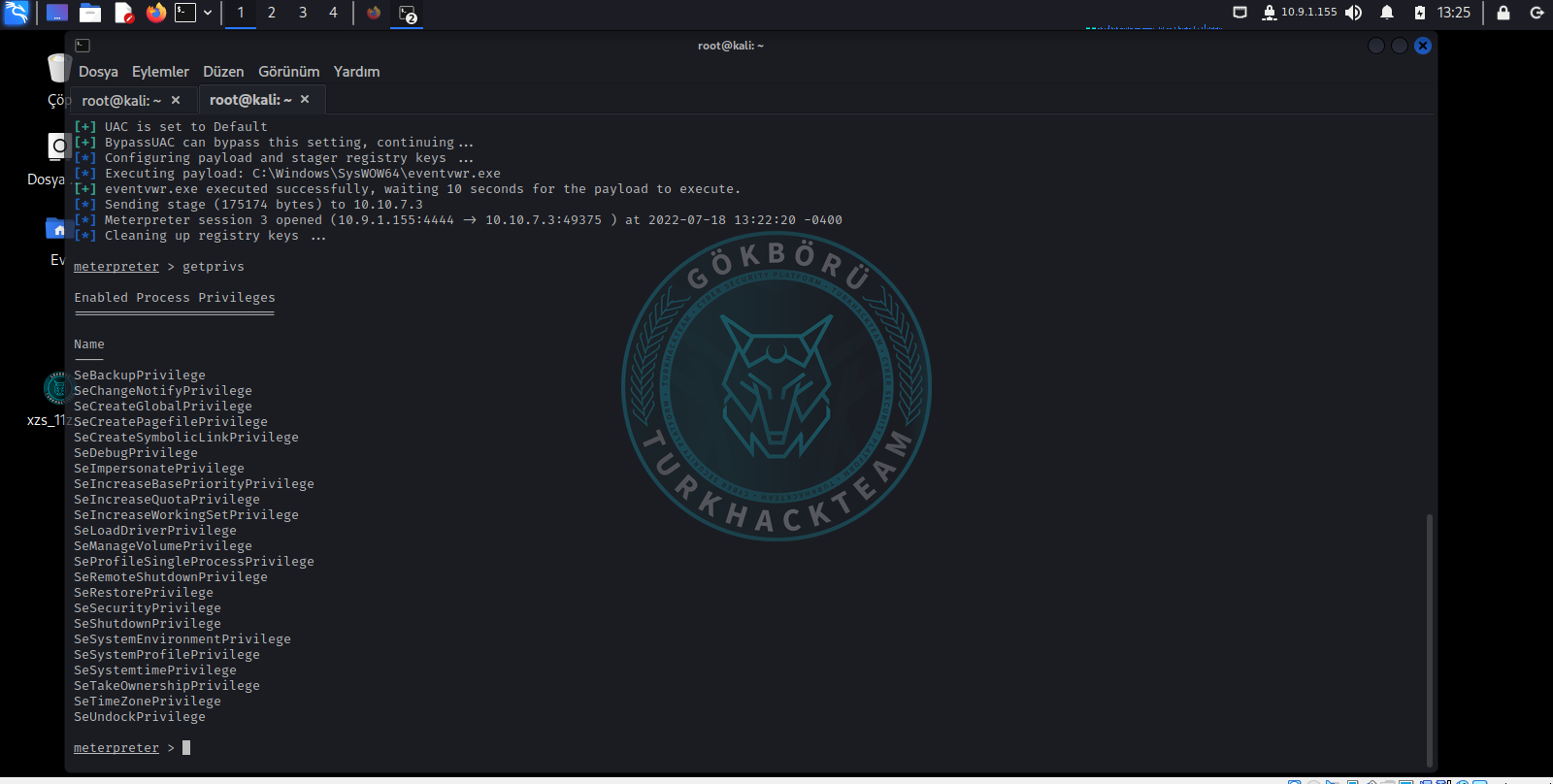1553x784 pixels.
Task: Click the terminal's vertical scrollbar
Action: [x=1430, y=640]
